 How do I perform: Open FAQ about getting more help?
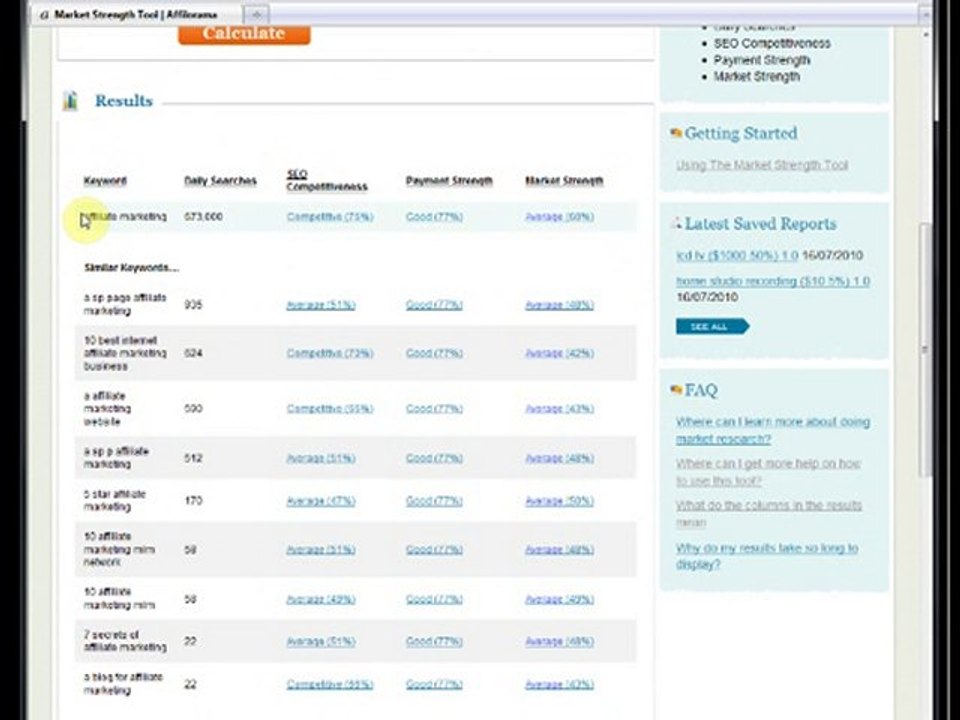point(768,472)
